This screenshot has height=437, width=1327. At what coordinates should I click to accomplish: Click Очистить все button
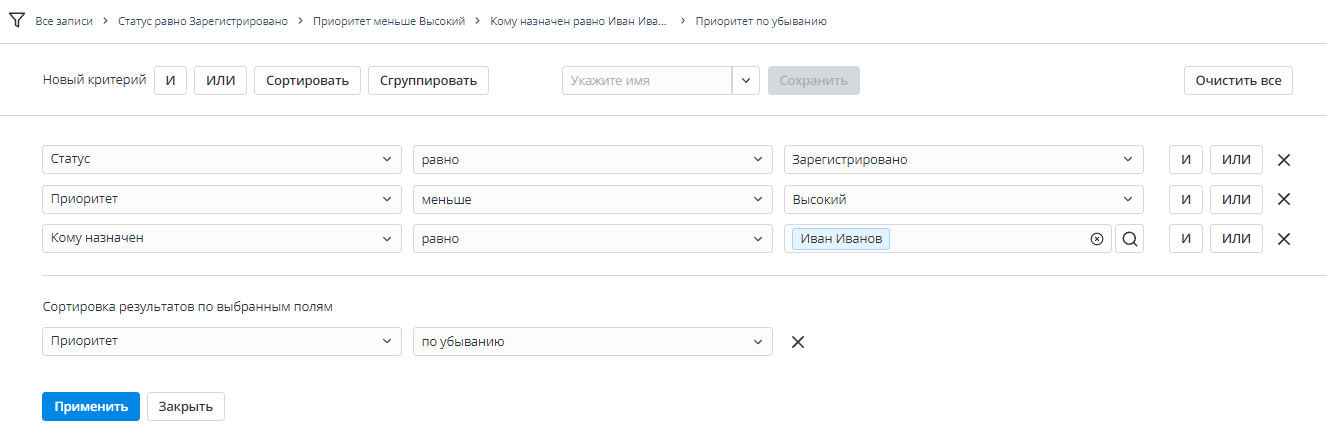point(1238,81)
